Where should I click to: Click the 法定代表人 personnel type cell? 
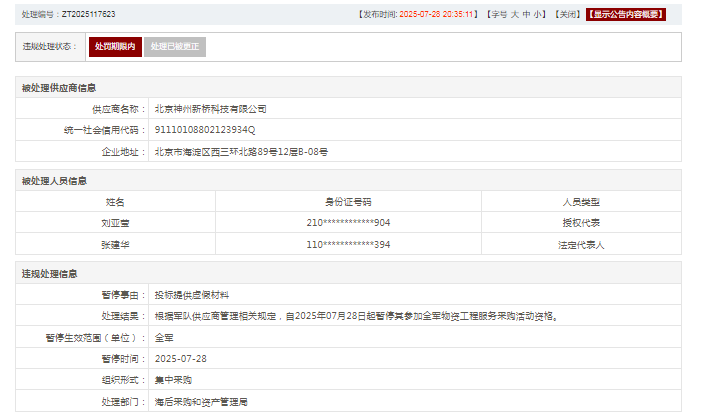tap(581, 244)
